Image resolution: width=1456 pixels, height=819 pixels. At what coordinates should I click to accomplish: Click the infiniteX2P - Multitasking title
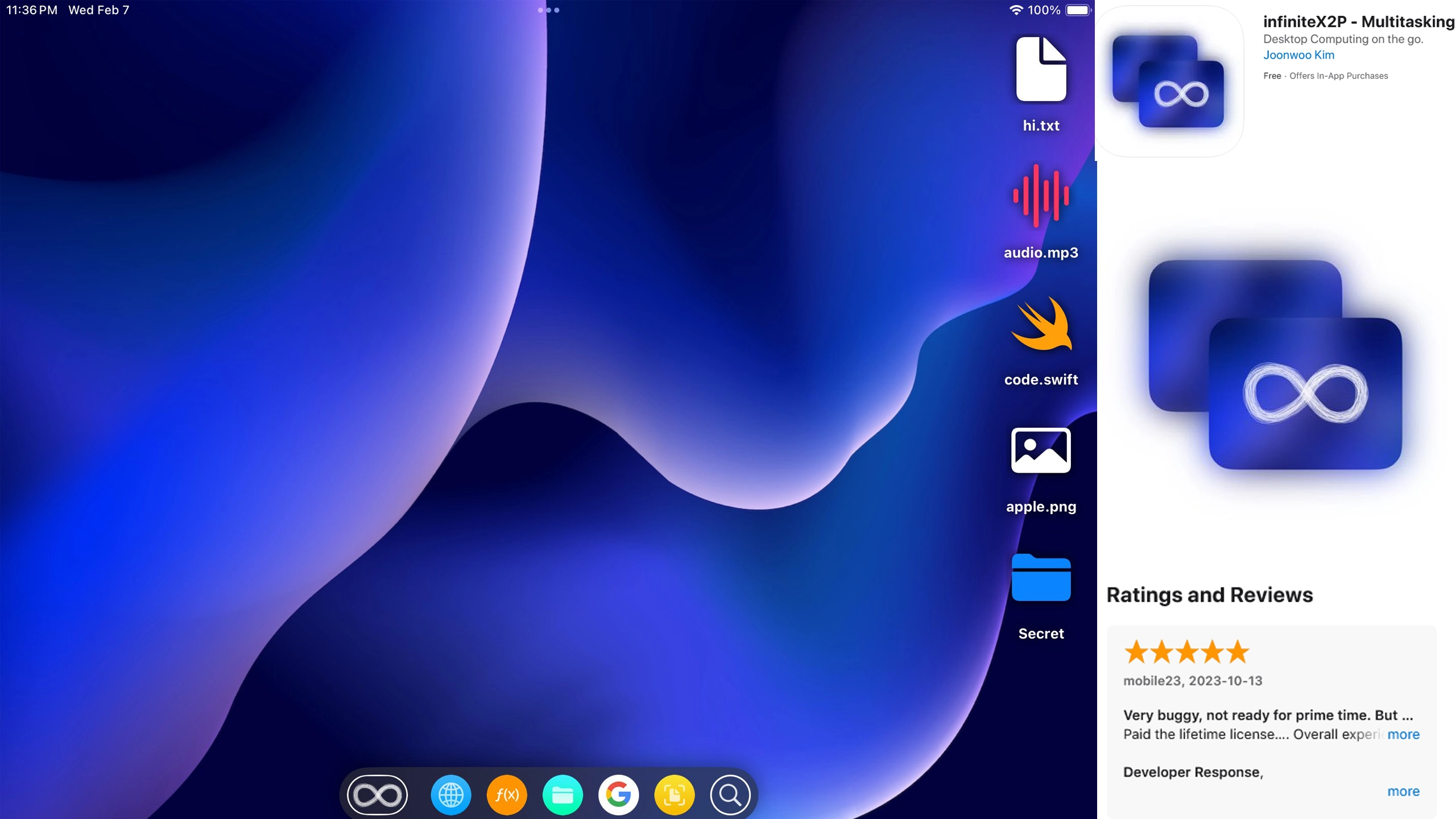(1359, 22)
